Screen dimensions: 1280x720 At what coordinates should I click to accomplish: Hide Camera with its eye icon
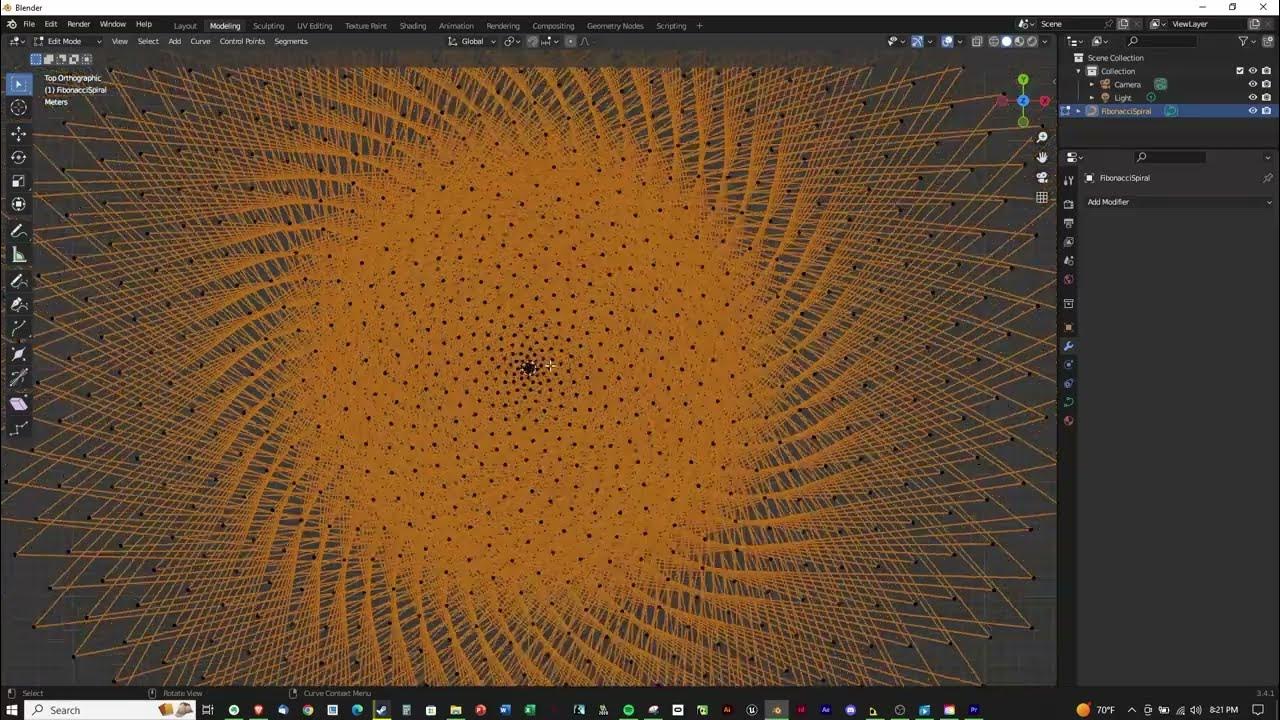1253,84
